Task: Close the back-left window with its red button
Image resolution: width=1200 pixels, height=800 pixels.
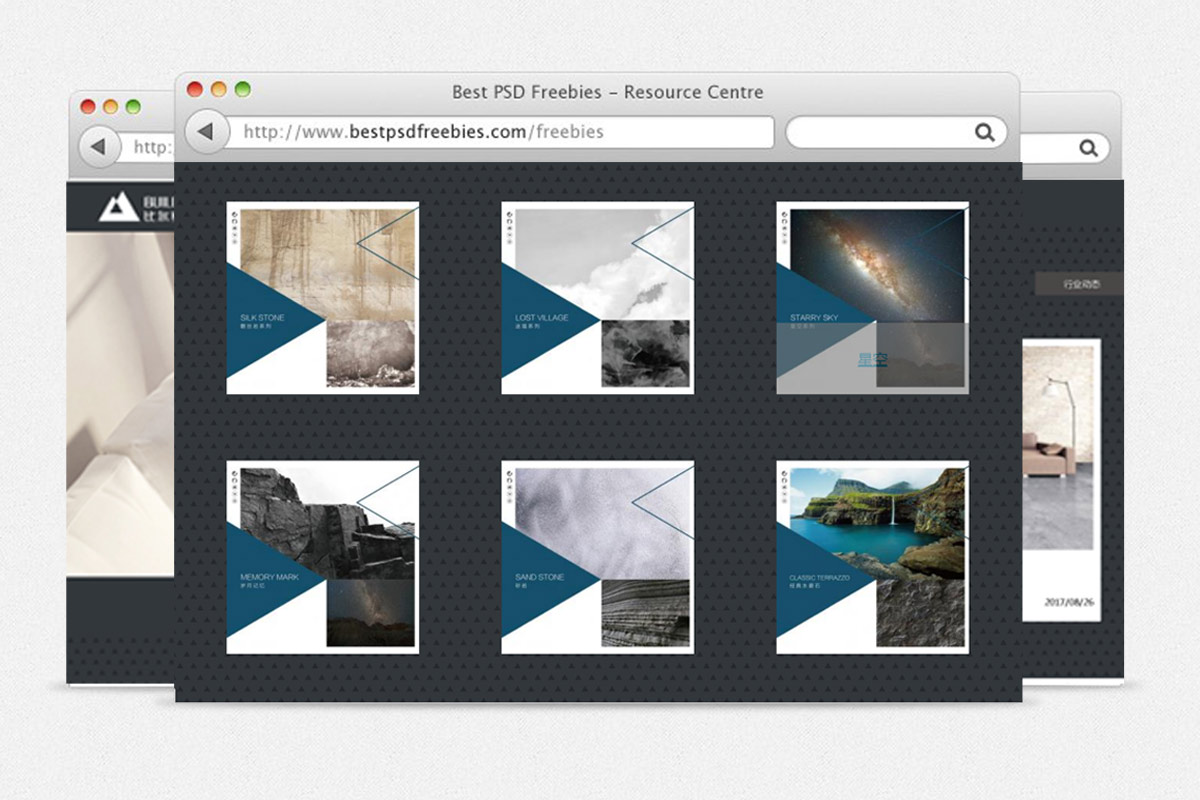Action: coord(88,107)
